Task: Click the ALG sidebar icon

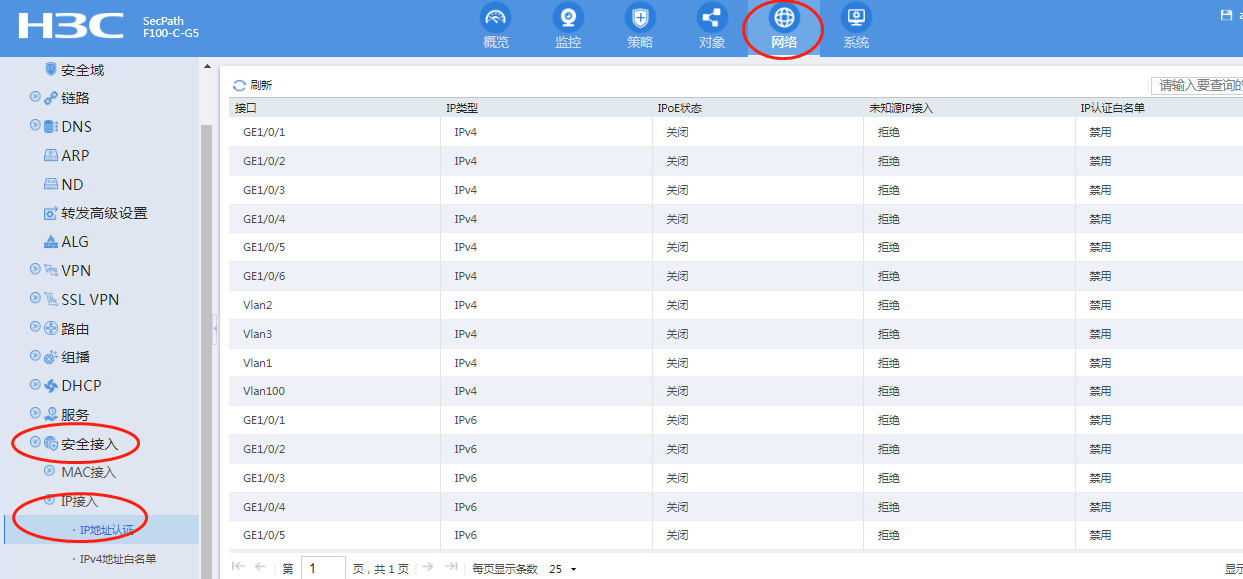Action: [x=52, y=242]
